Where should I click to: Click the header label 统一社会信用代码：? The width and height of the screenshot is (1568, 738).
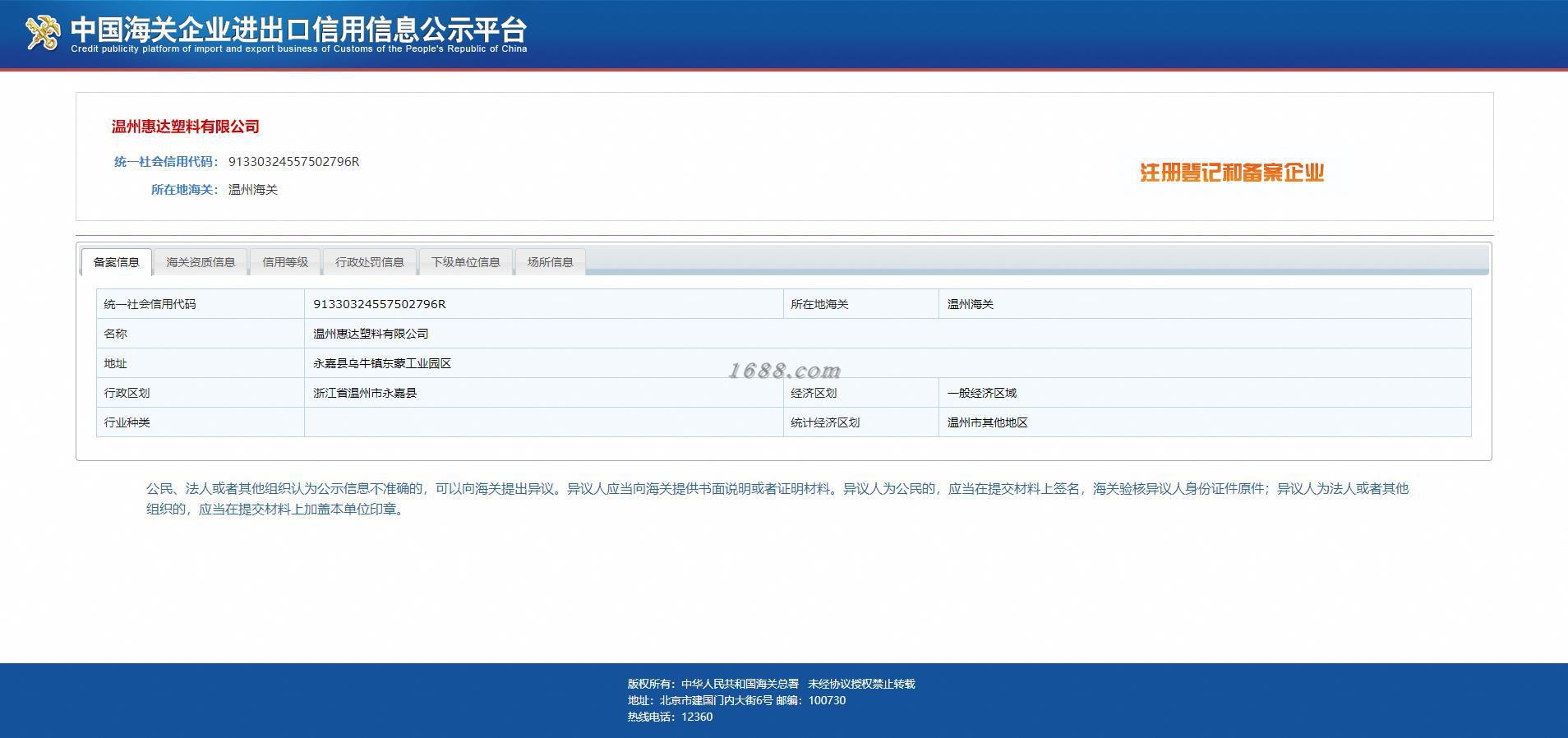(167, 162)
